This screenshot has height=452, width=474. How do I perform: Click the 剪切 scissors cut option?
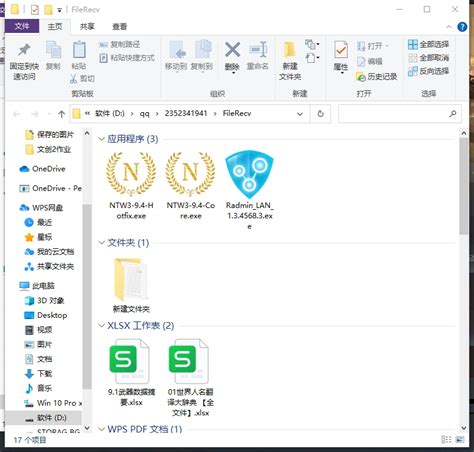(x=82, y=79)
